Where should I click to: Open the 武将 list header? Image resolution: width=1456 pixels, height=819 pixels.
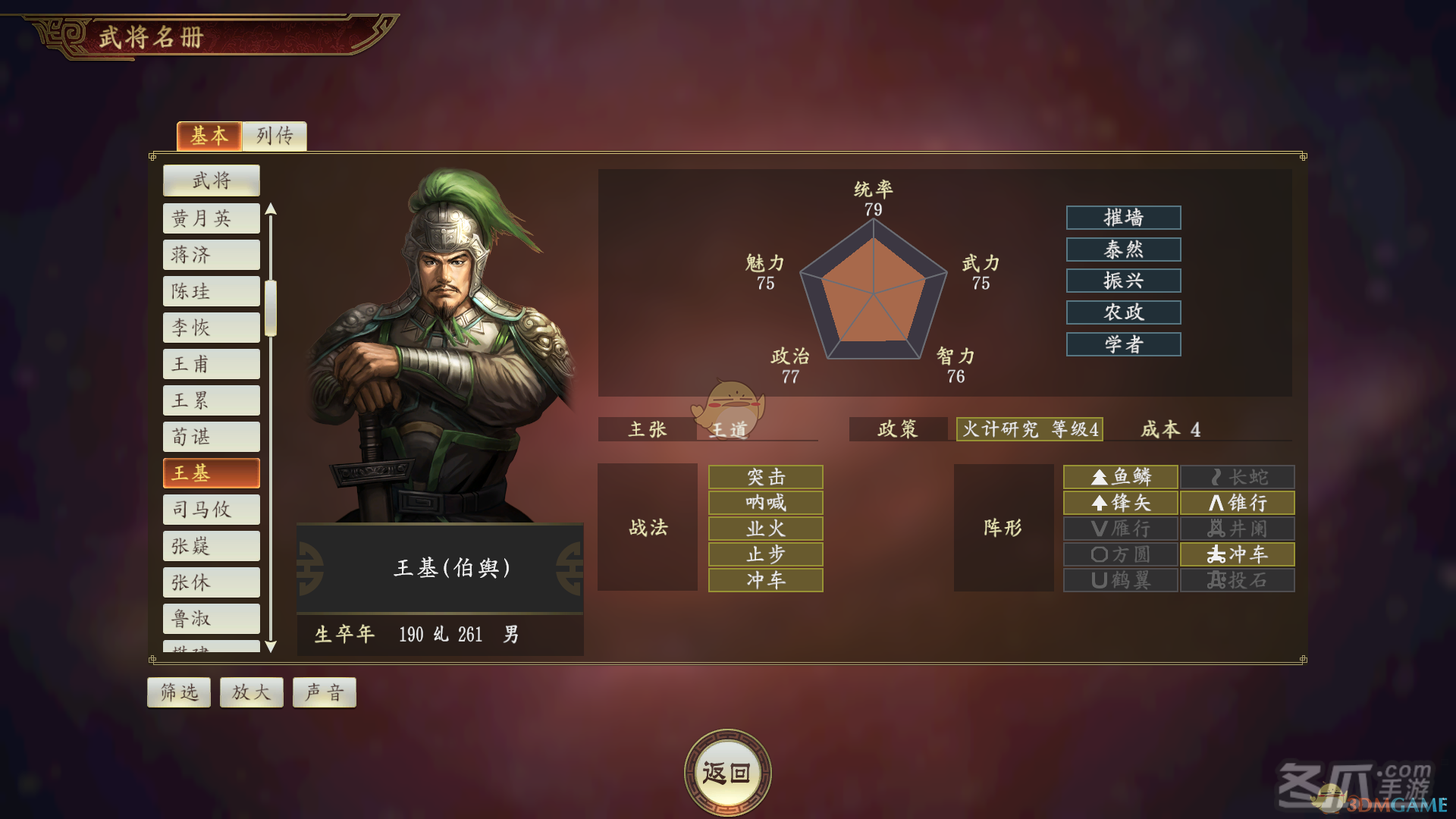(x=212, y=180)
